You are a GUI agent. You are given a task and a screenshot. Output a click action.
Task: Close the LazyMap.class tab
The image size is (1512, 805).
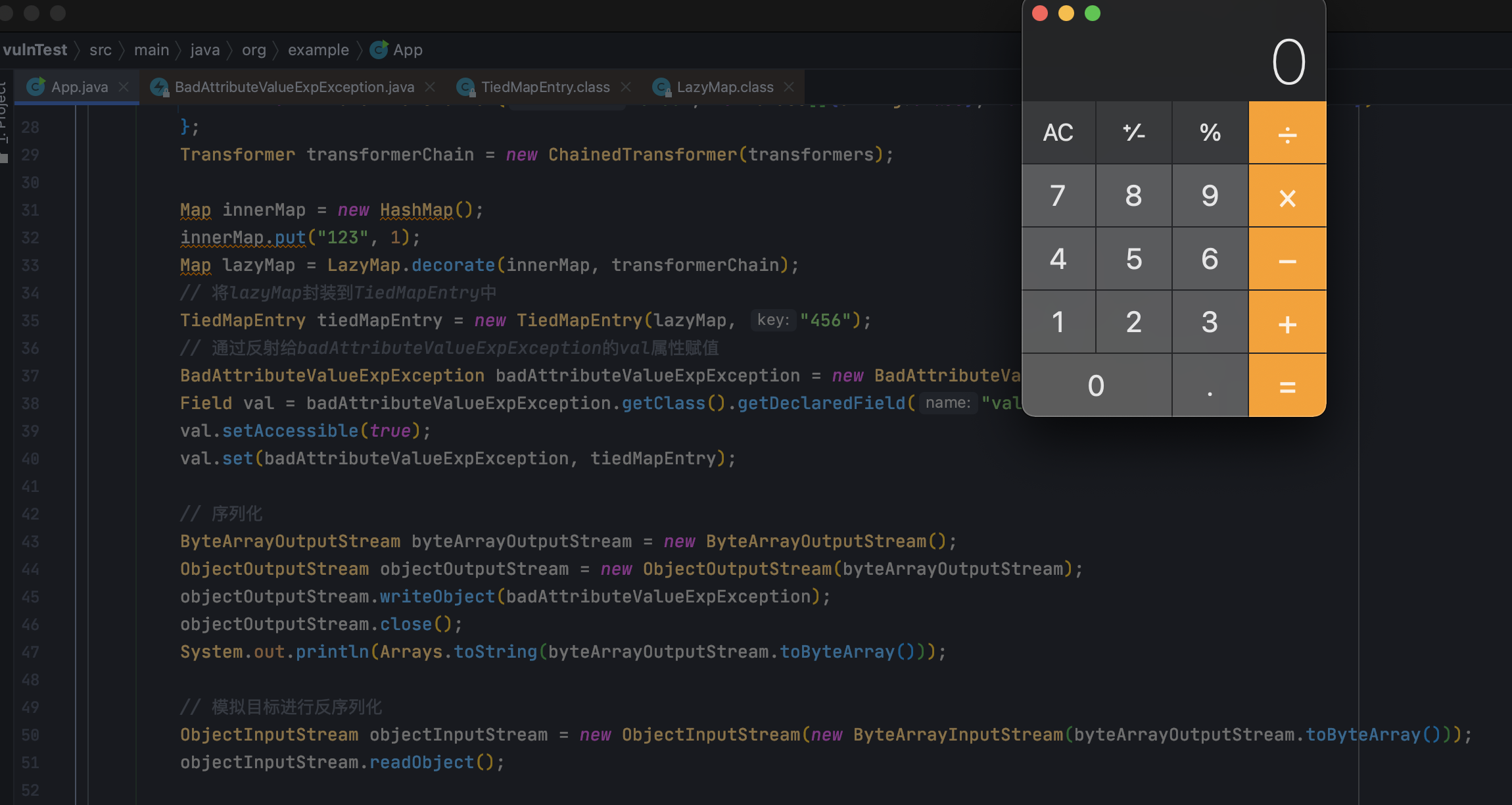789,87
